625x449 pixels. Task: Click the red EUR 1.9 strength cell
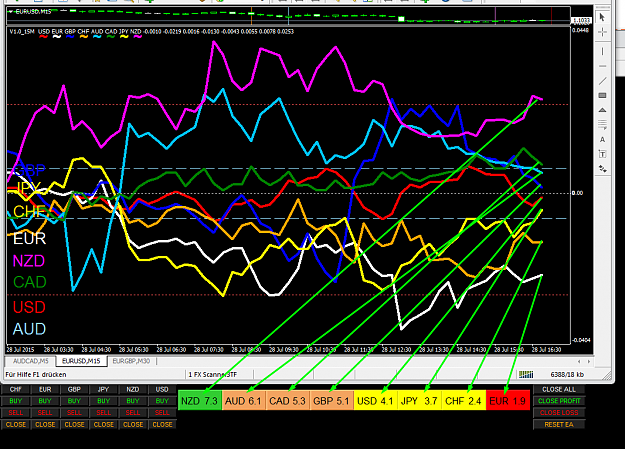pyautogui.click(x=508, y=401)
